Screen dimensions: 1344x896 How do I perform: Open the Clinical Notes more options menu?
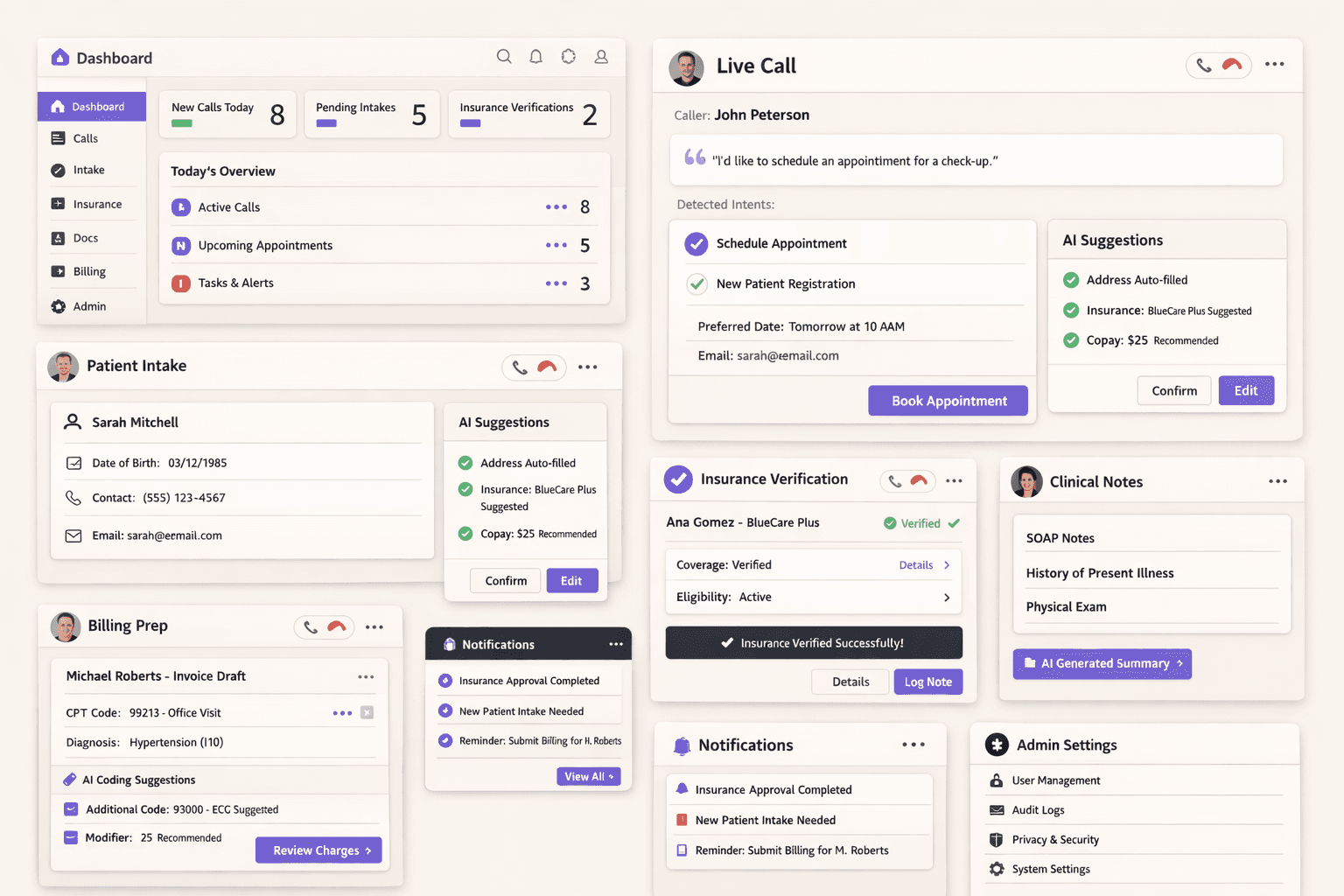[x=1278, y=481]
